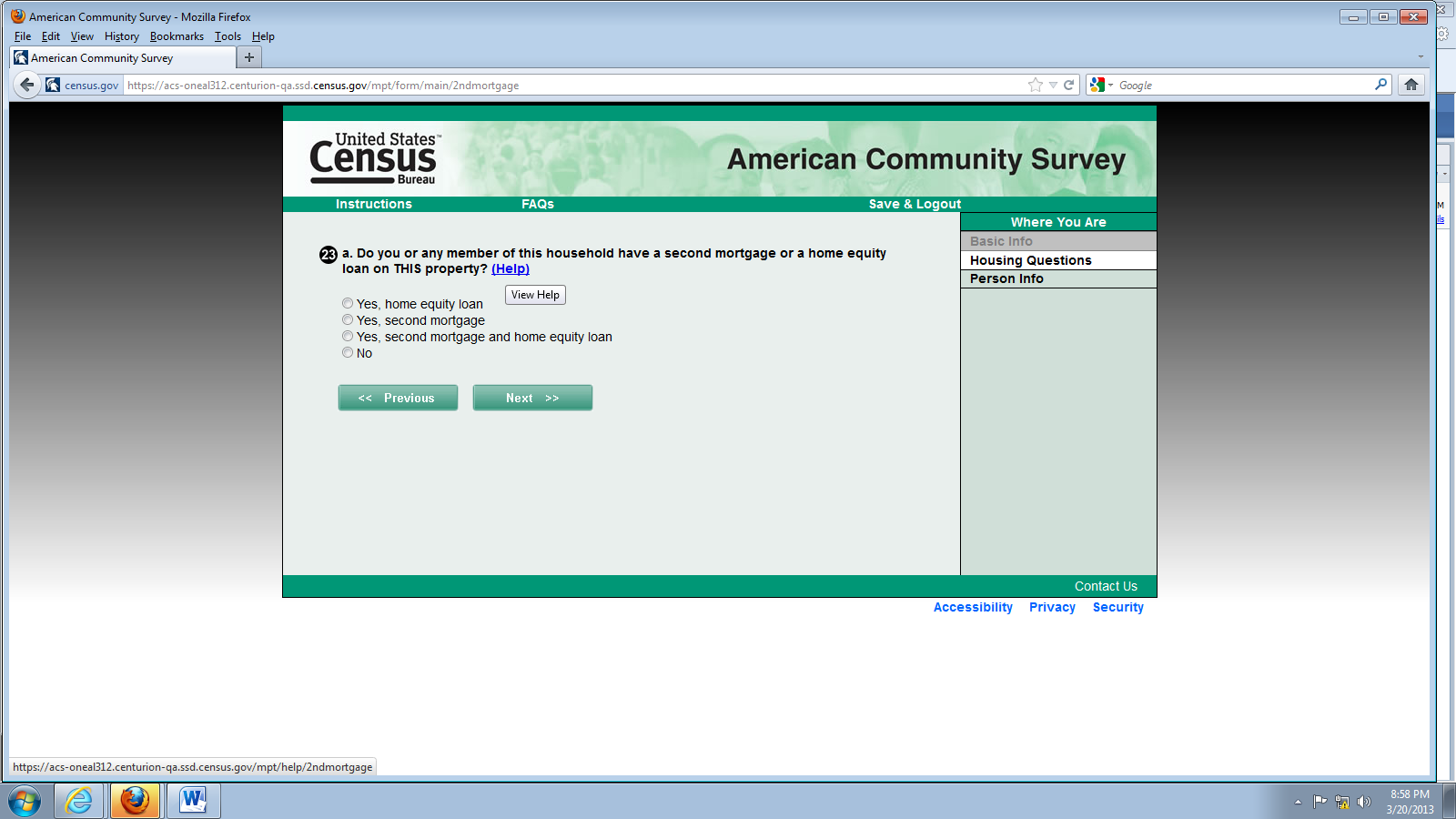The height and width of the screenshot is (819, 1456).
Task: Launch Internet Explorer from the taskbar
Action: [80, 801]
